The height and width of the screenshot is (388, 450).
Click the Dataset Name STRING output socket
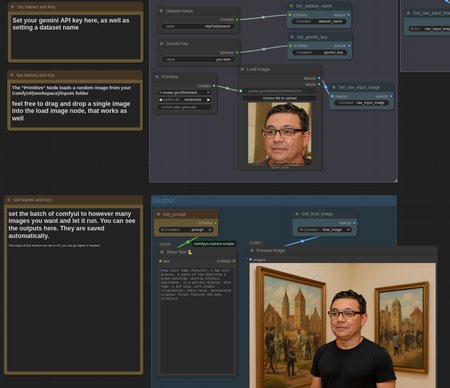click(237, 20)
